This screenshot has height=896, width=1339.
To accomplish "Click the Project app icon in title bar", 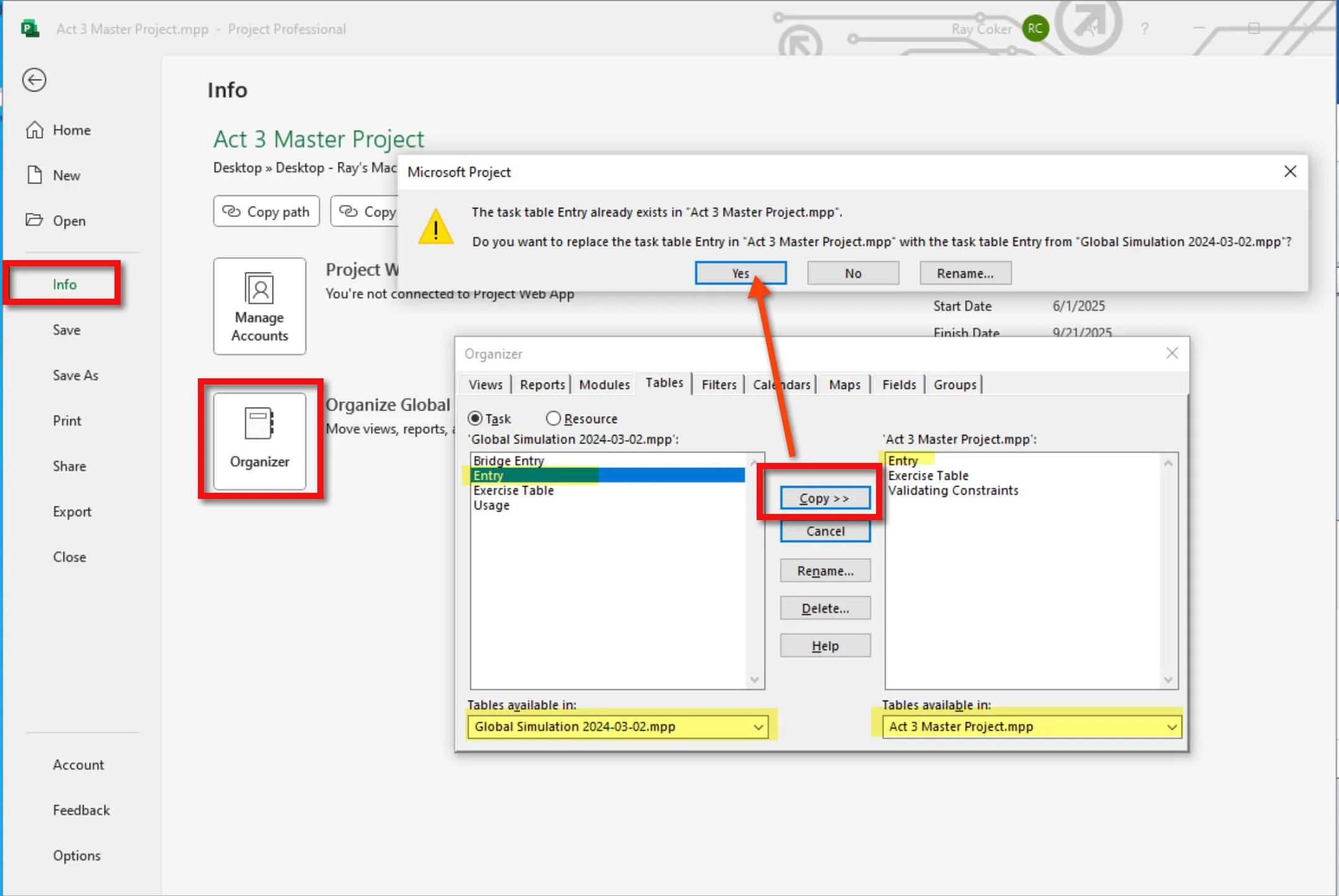I will point(29,29).
